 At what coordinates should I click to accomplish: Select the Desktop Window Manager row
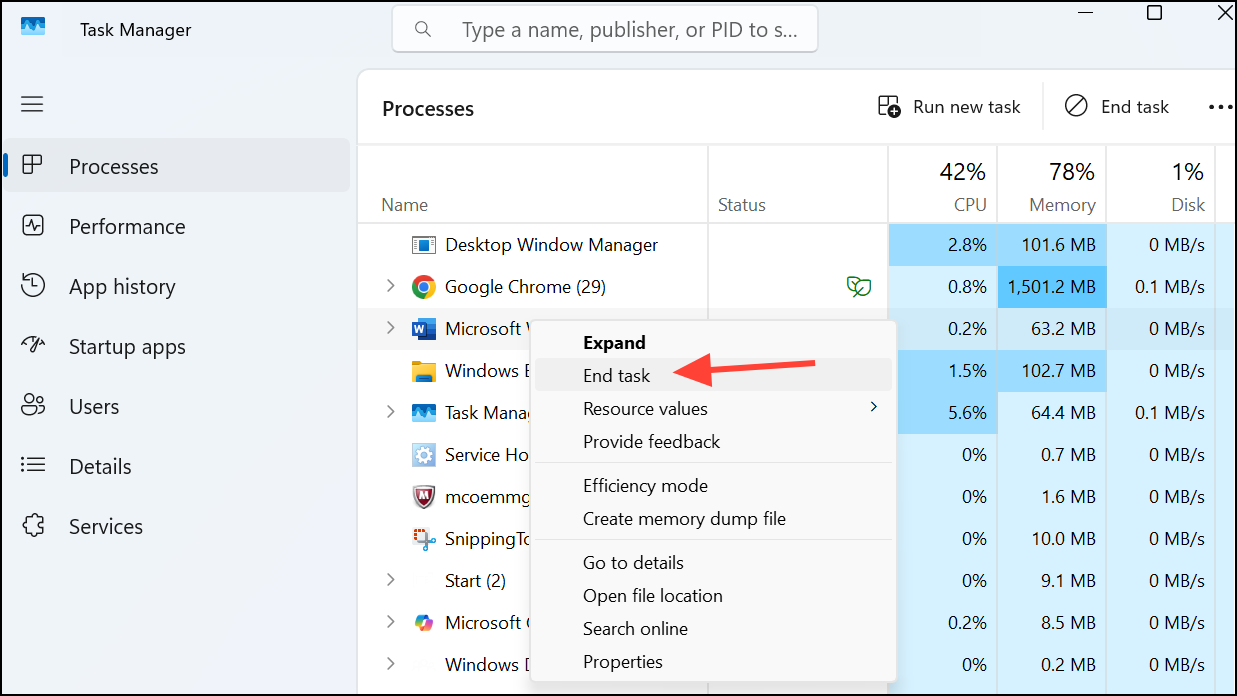797,245
